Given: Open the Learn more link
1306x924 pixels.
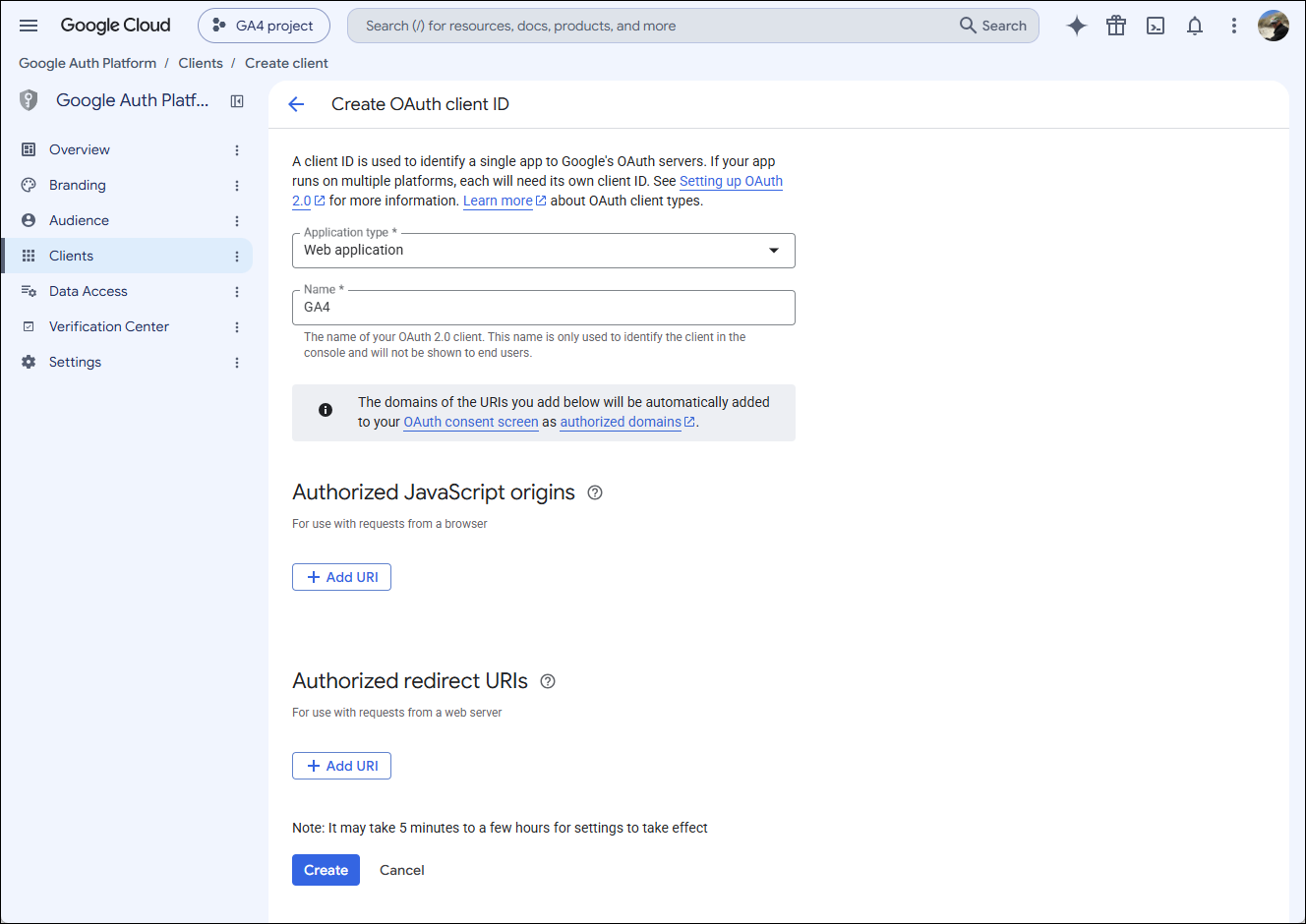Looking at the screenshot, I should (505, 201).
